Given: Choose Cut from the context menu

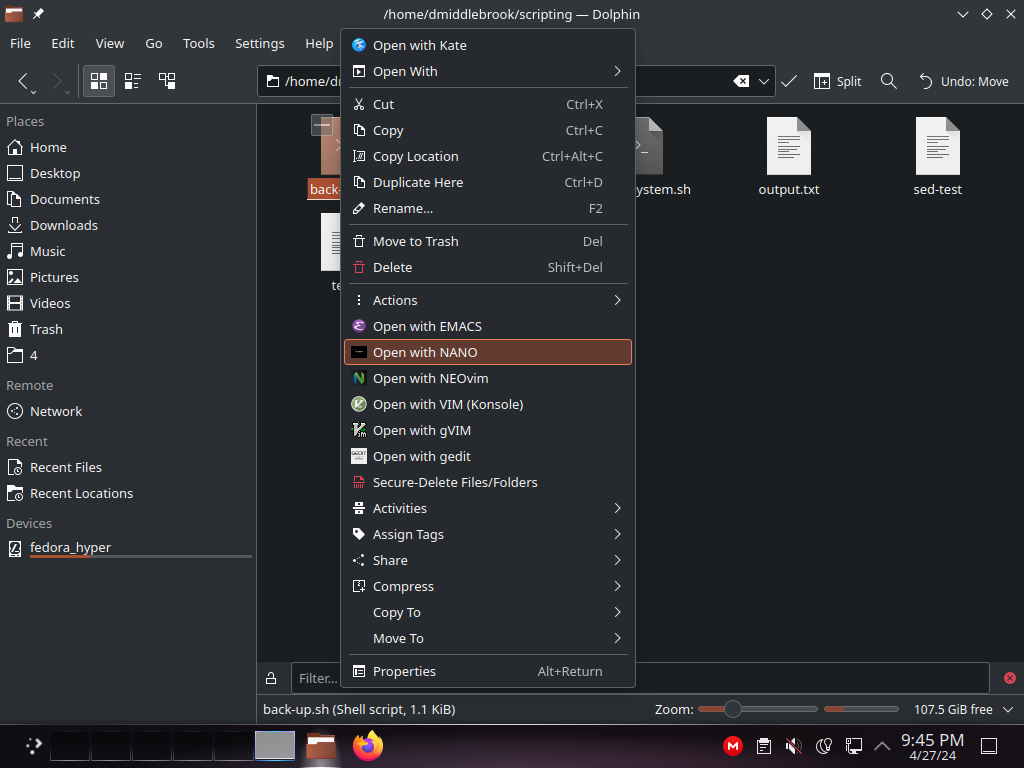Looking at the screenshot, I should 488,104.
